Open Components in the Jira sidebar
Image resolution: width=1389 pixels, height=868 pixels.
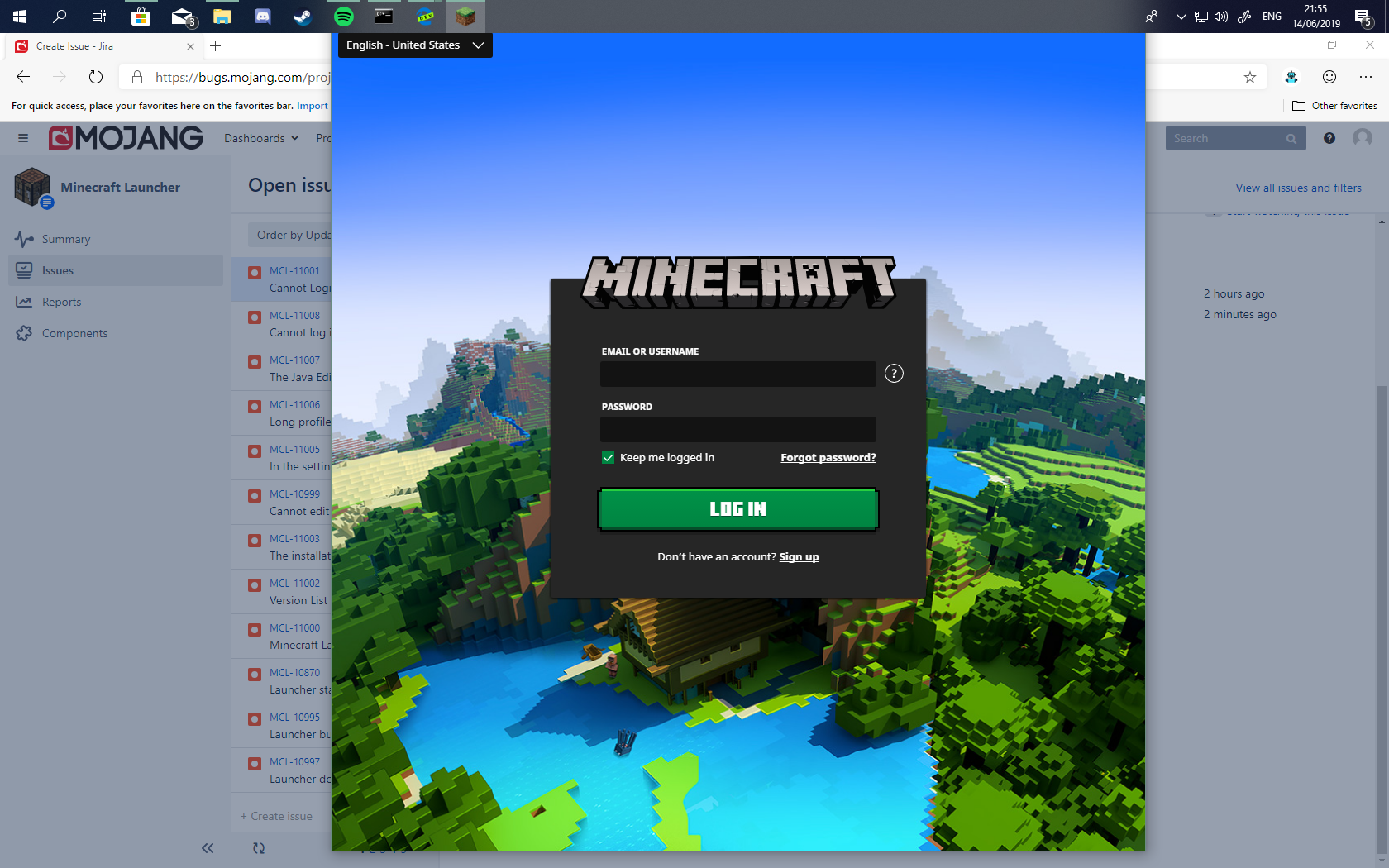click(x=116, y=333)
